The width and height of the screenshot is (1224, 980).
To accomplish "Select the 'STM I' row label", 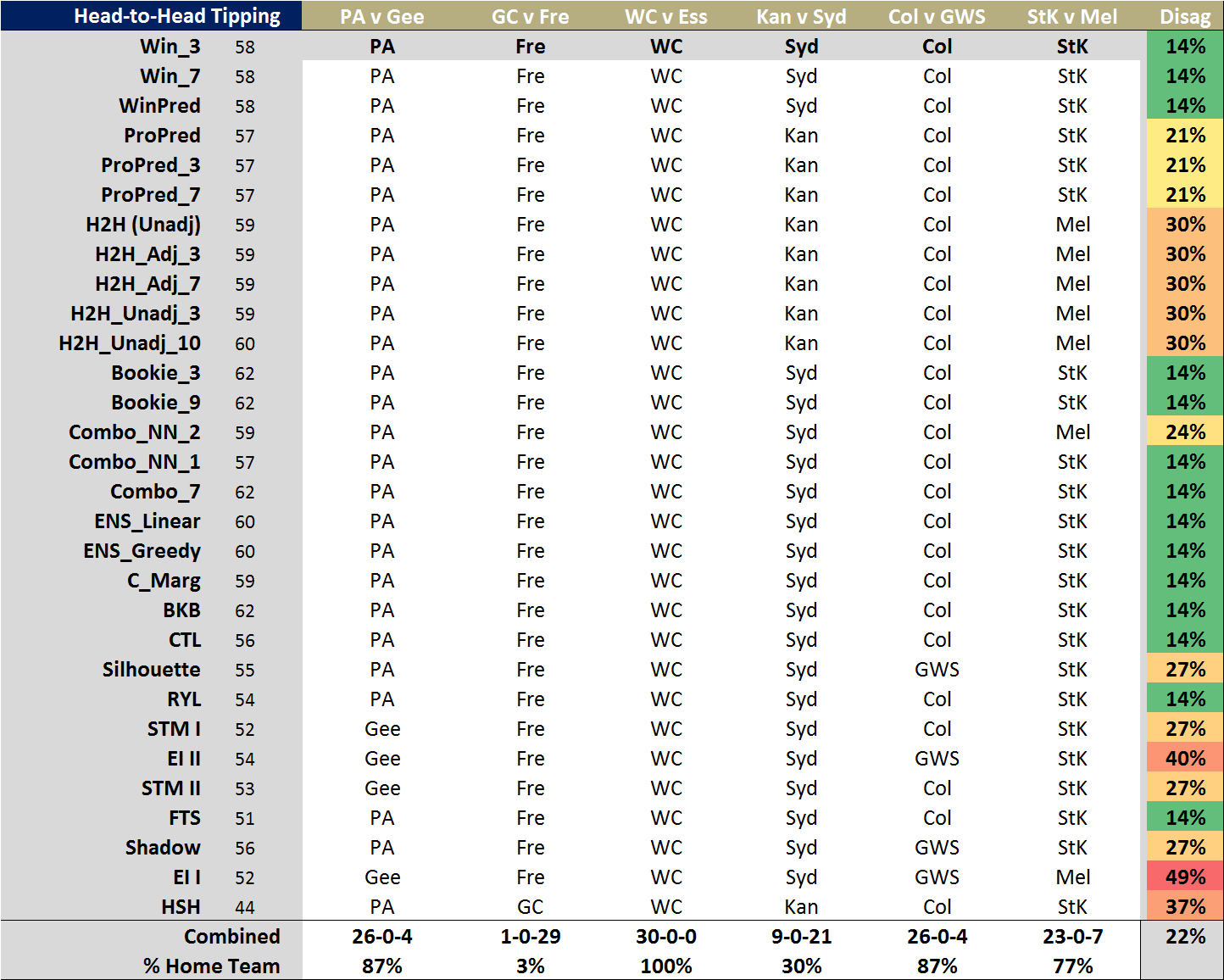I will click(x=174, y=729).
